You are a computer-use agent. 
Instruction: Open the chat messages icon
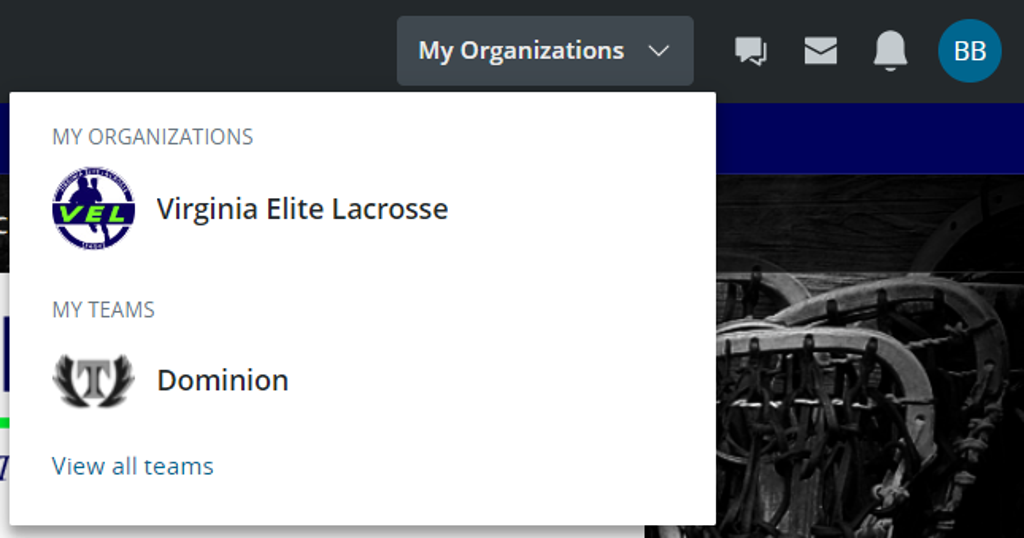click(750, 51)
